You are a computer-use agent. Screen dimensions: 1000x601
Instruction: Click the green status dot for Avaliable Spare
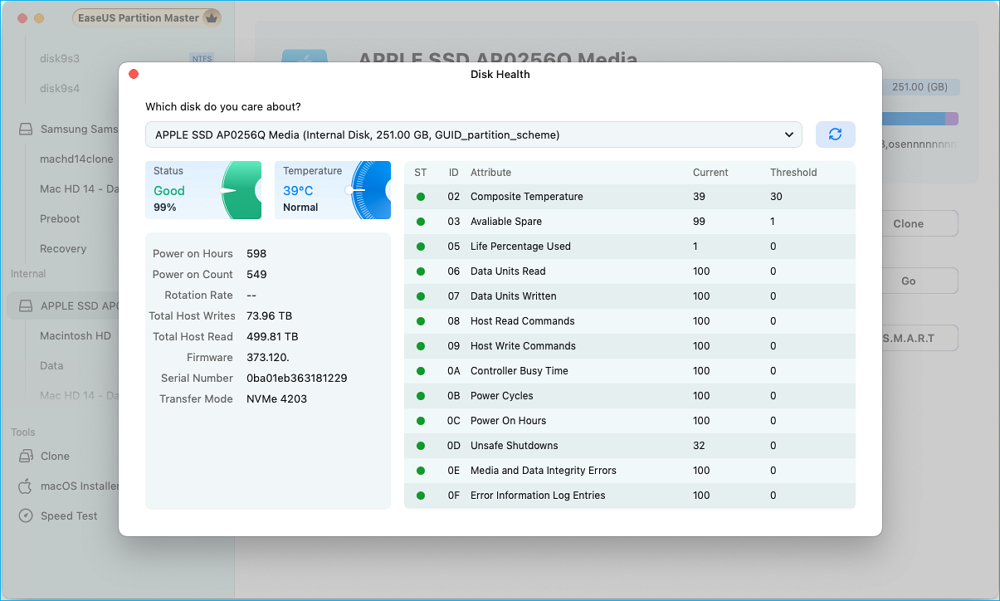click(x=421, y=221)
